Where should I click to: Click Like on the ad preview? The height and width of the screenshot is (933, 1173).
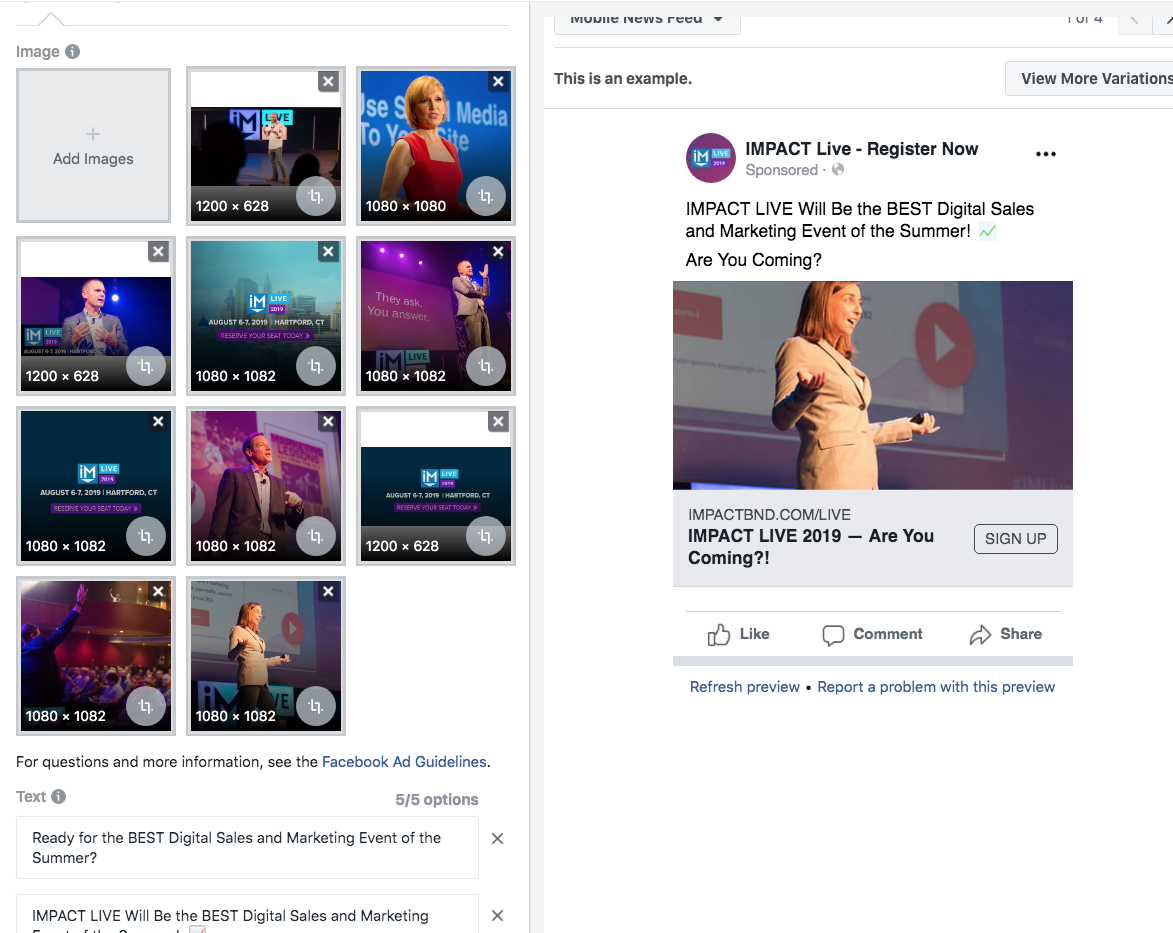click(x=738, y=634)
